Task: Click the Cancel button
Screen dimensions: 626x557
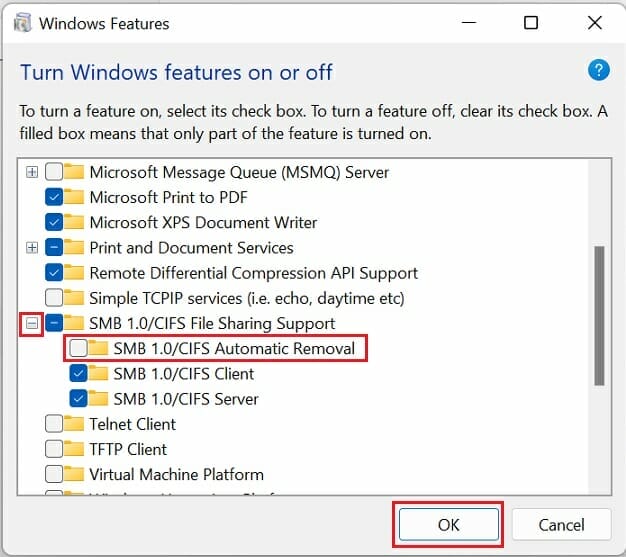Action: point(561,524)
